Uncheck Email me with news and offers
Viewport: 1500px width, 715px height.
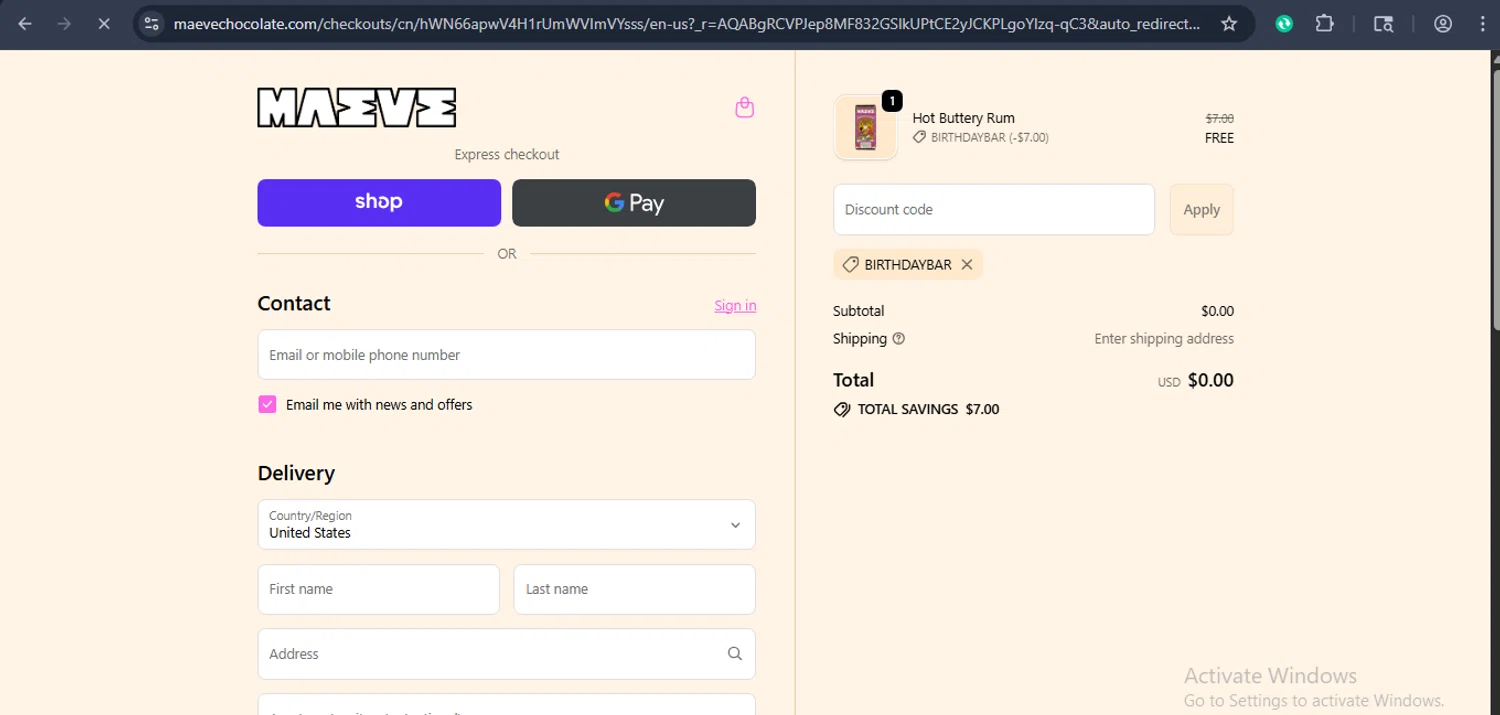click(267, 404)
